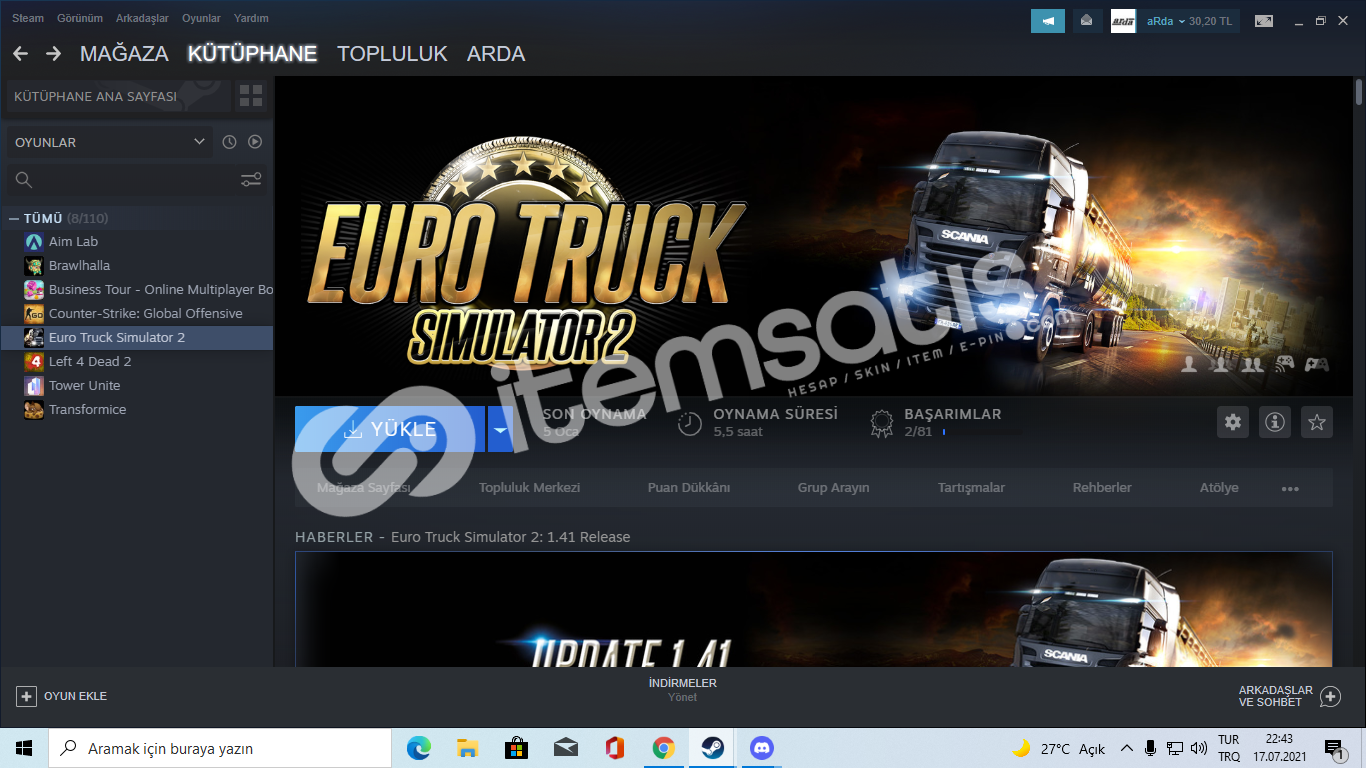Click the Aim Lab game icon

[34, 241]
